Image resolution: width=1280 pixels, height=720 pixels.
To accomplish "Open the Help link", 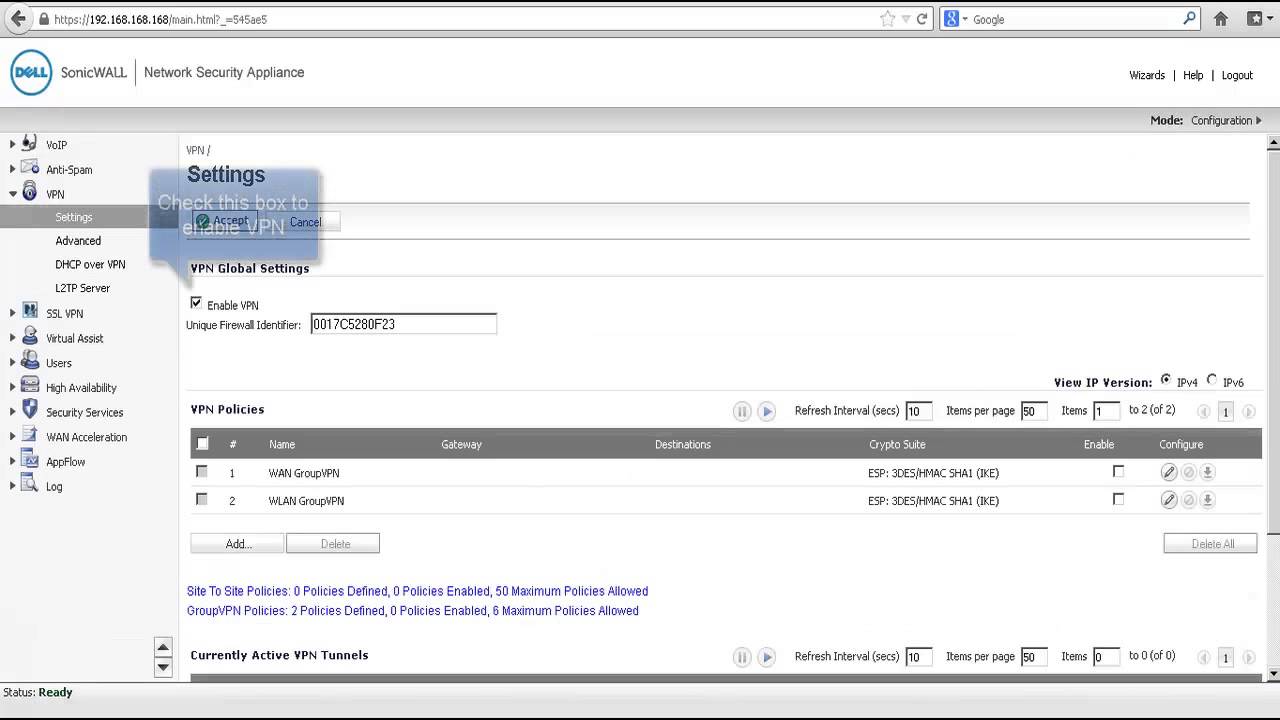I will tap(1193, 75).
